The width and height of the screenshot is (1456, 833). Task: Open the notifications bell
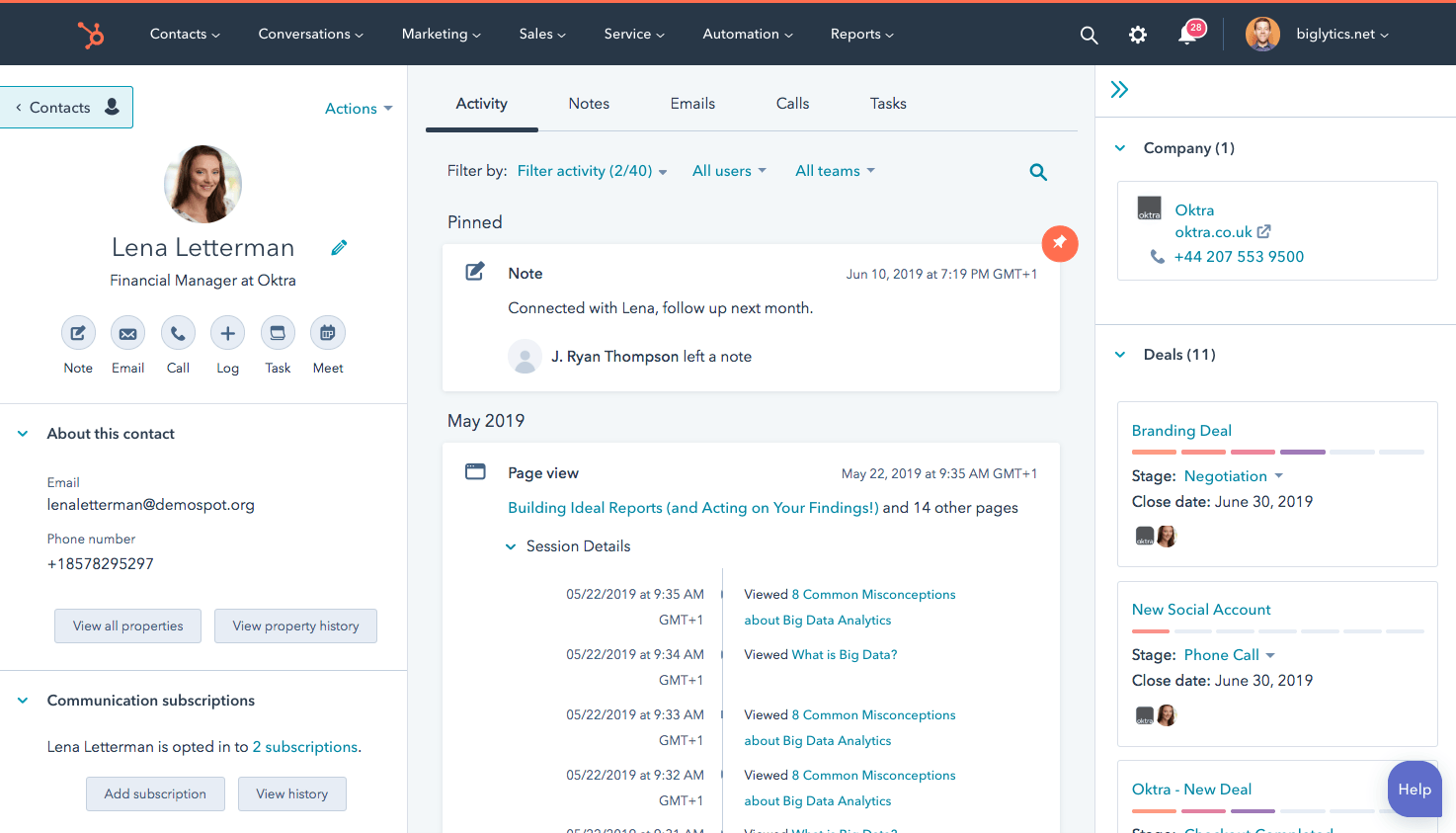[x=1188, y=35]
